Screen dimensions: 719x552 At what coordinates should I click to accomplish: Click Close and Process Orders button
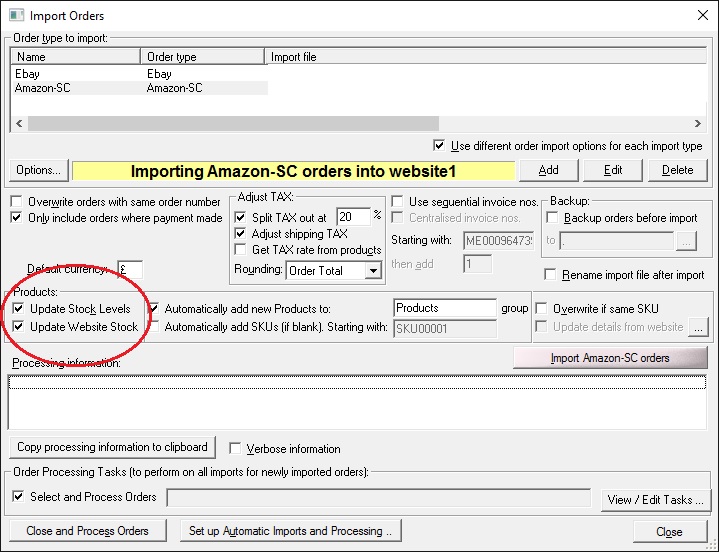pyautogui.click(x=88, y=531)
